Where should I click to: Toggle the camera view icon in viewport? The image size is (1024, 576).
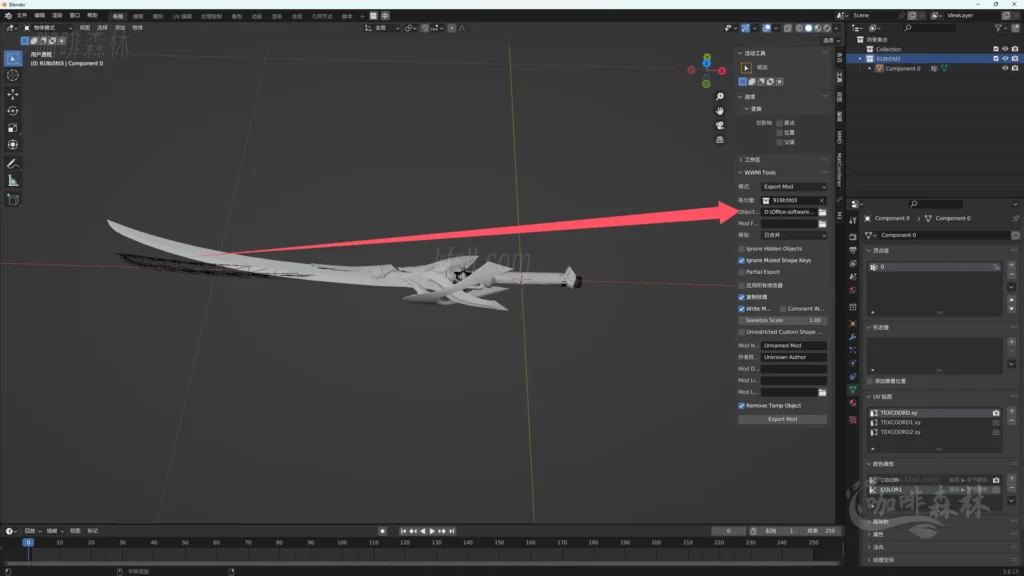(x=720, y=125)
